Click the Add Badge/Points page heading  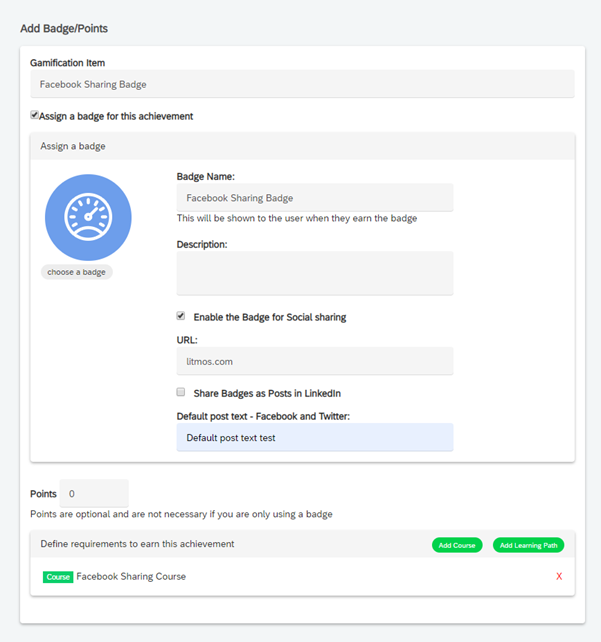click(64, 28)
